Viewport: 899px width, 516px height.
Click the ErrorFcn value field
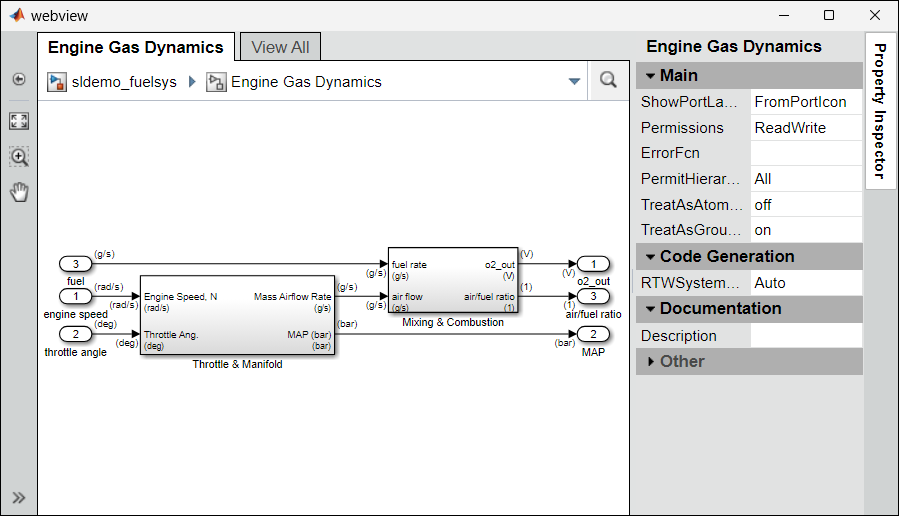point(805,153)
